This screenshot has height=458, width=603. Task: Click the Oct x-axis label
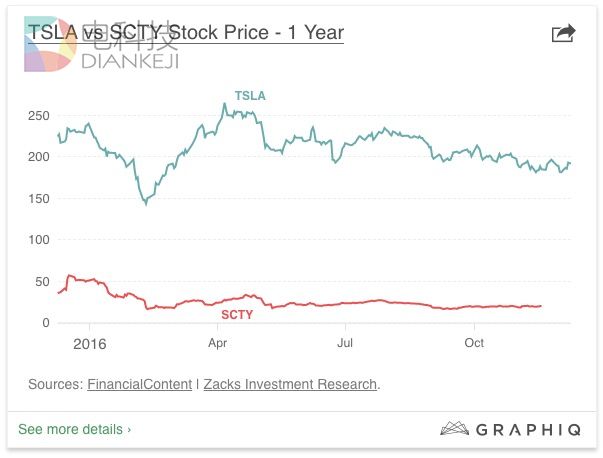474,343
